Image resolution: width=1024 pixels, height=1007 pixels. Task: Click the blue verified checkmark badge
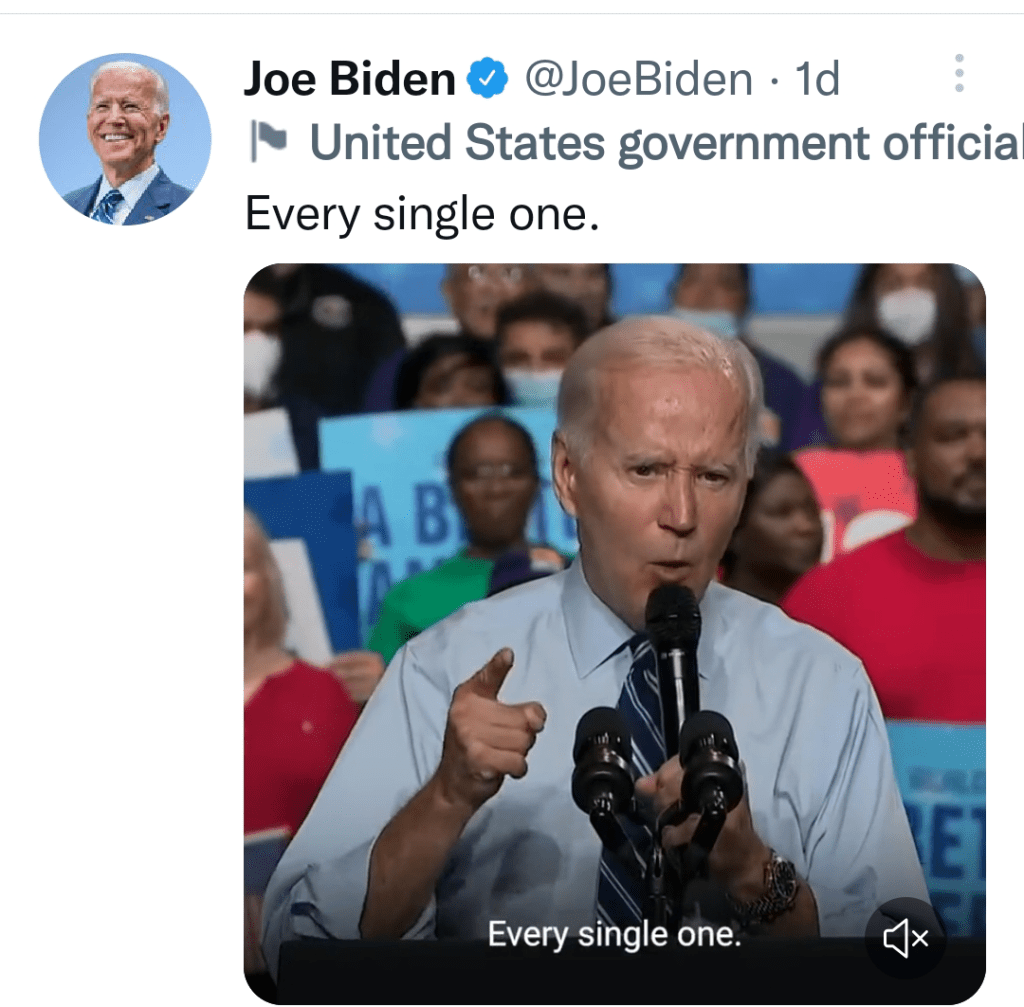point(487,78)
